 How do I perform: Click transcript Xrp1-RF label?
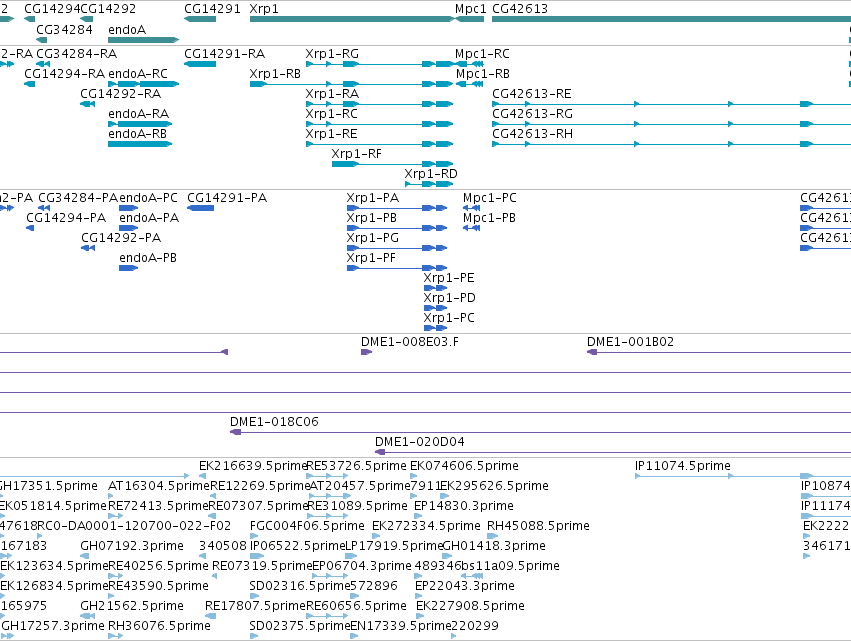pyautogui.click(x=357, y=154)
